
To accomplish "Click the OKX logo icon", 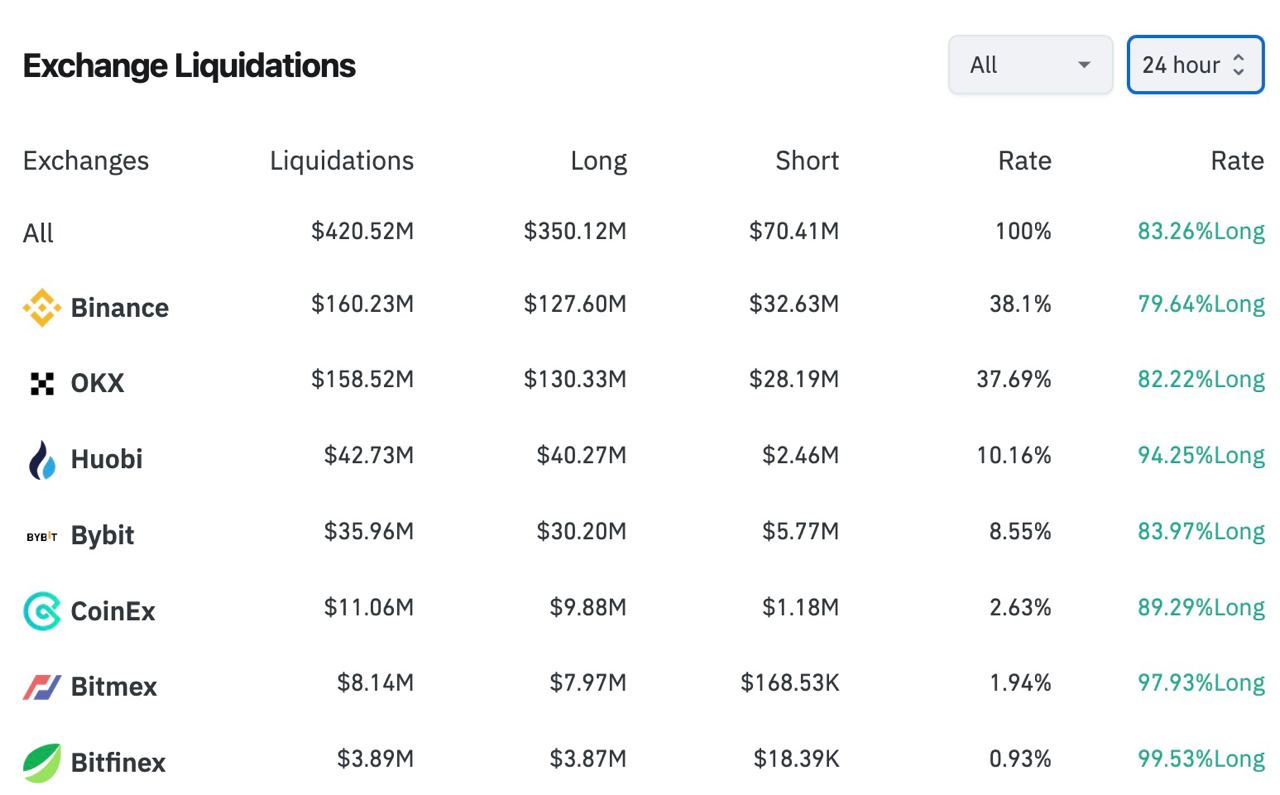I will pyautogui.click(x=42, y=383).
